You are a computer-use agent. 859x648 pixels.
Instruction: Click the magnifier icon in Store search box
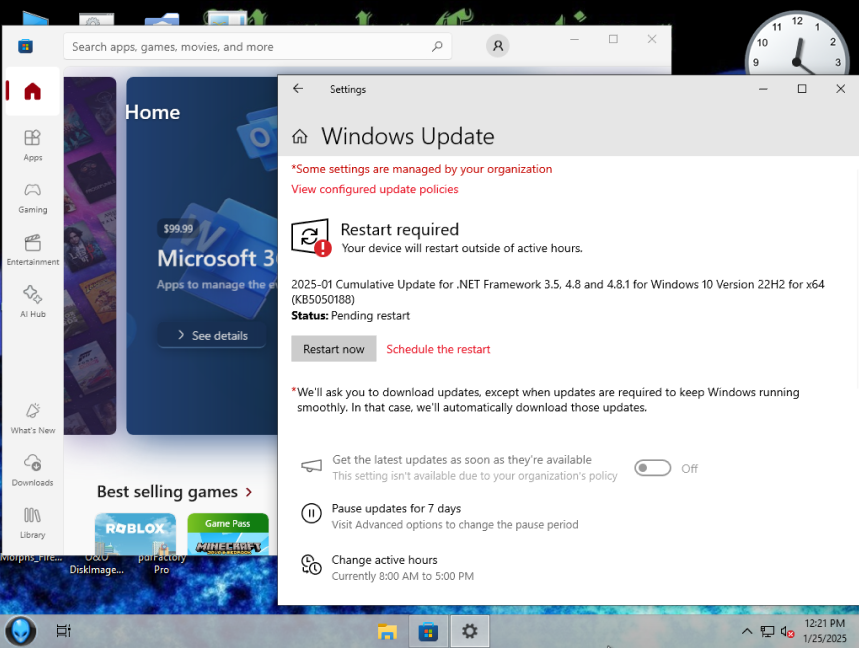(x=437, y=47)
